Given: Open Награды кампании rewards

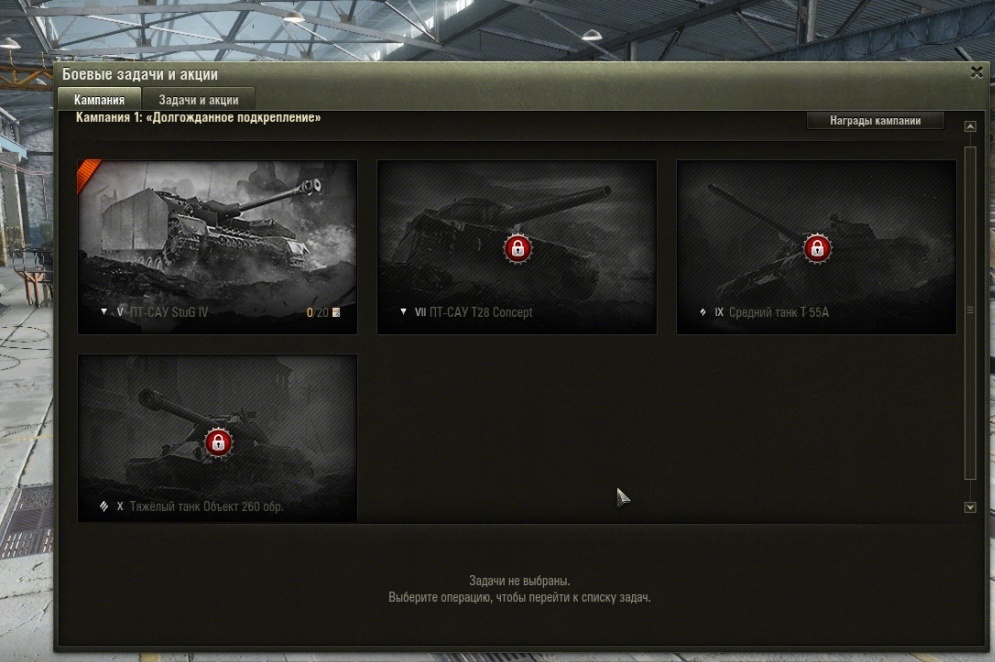Looking at the screenshot, I should point(875,121).
